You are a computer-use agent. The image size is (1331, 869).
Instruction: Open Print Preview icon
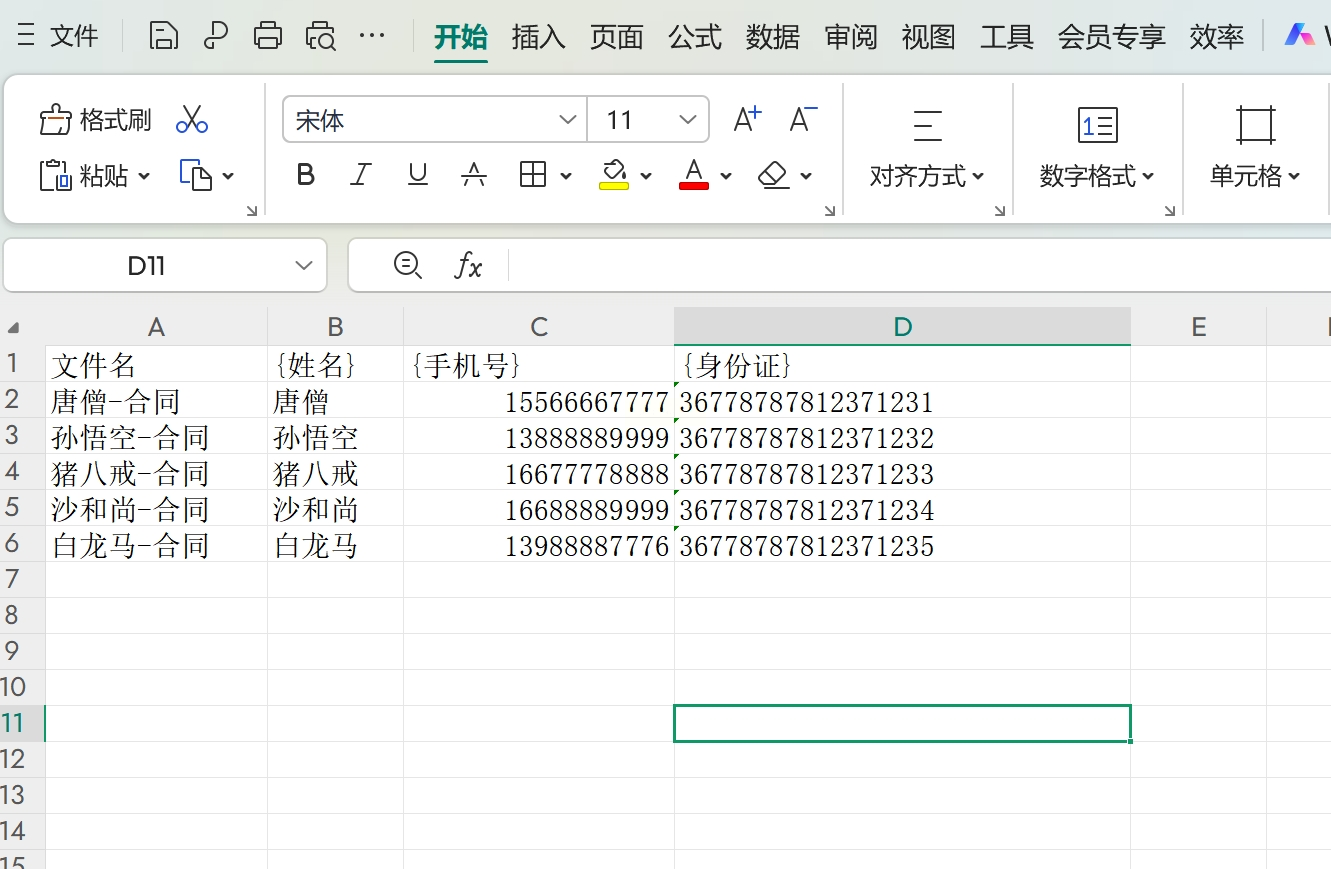point(321,36)
